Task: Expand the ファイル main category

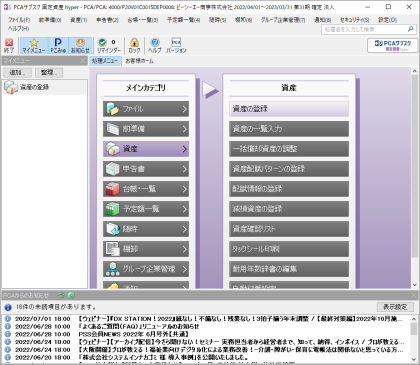Action: [146, 109]
